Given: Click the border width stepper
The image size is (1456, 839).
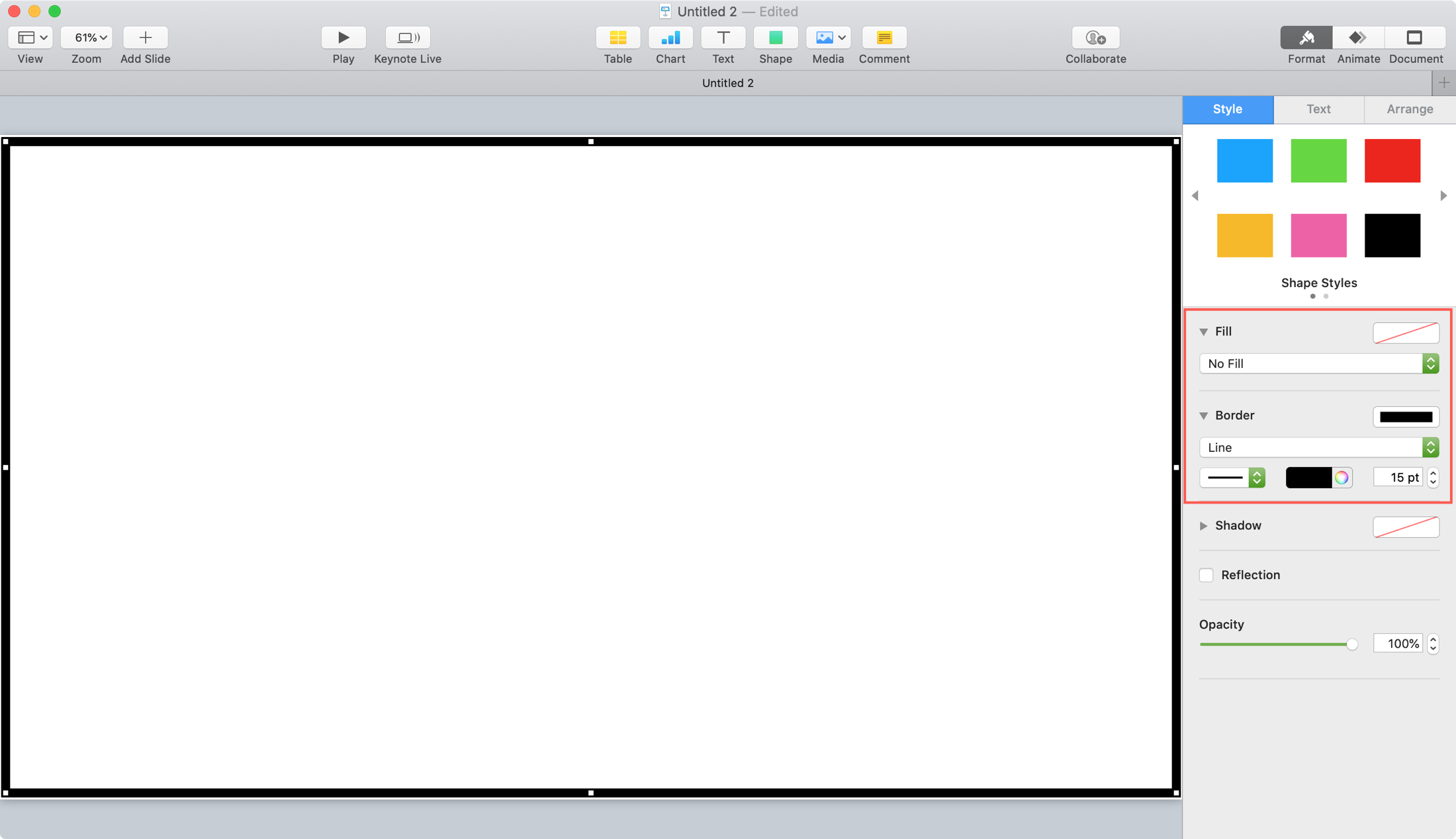Looking at the screenshot, I should click(x=1433, y=477).
